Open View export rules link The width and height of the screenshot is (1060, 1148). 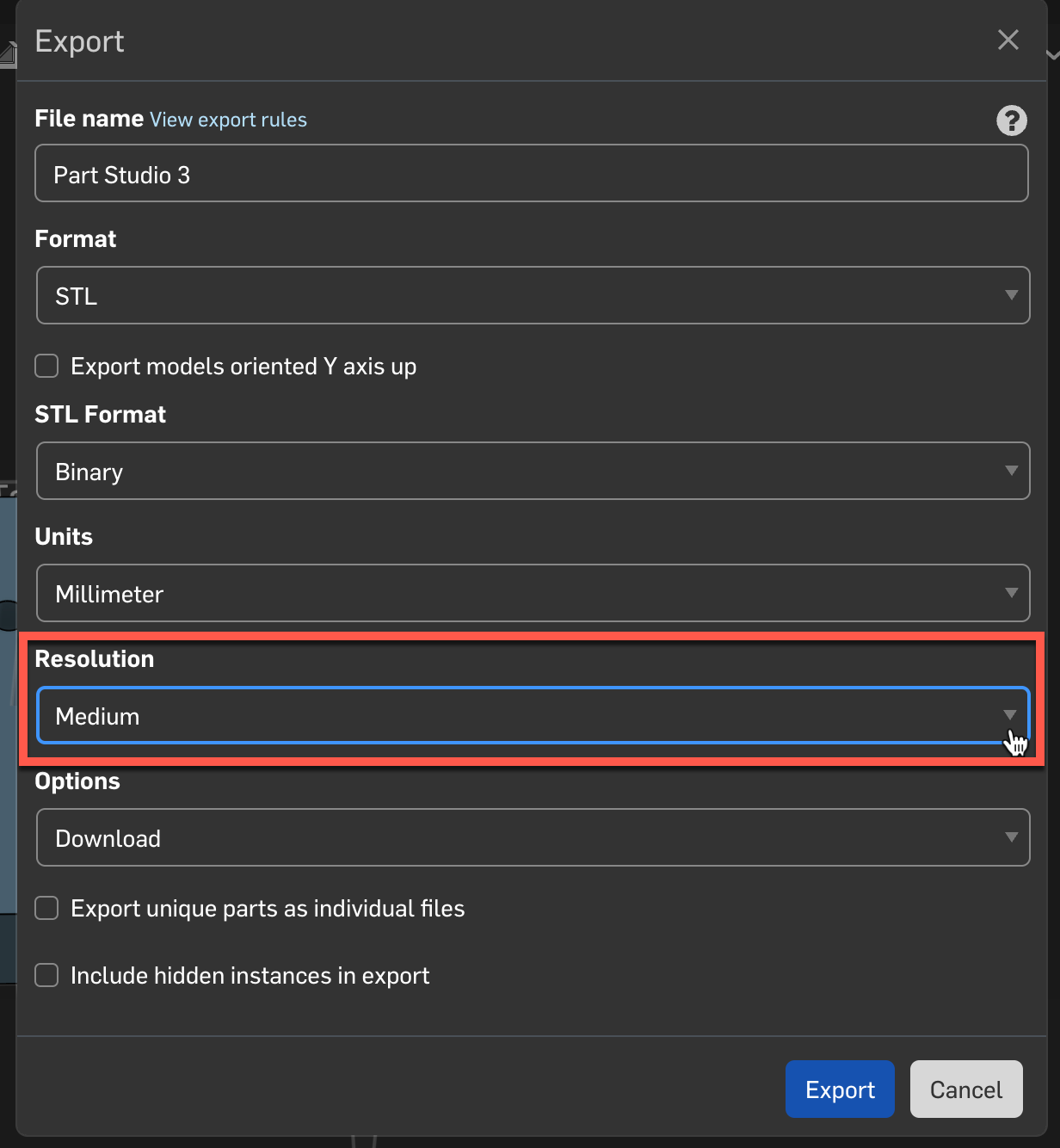coord(228,120)
